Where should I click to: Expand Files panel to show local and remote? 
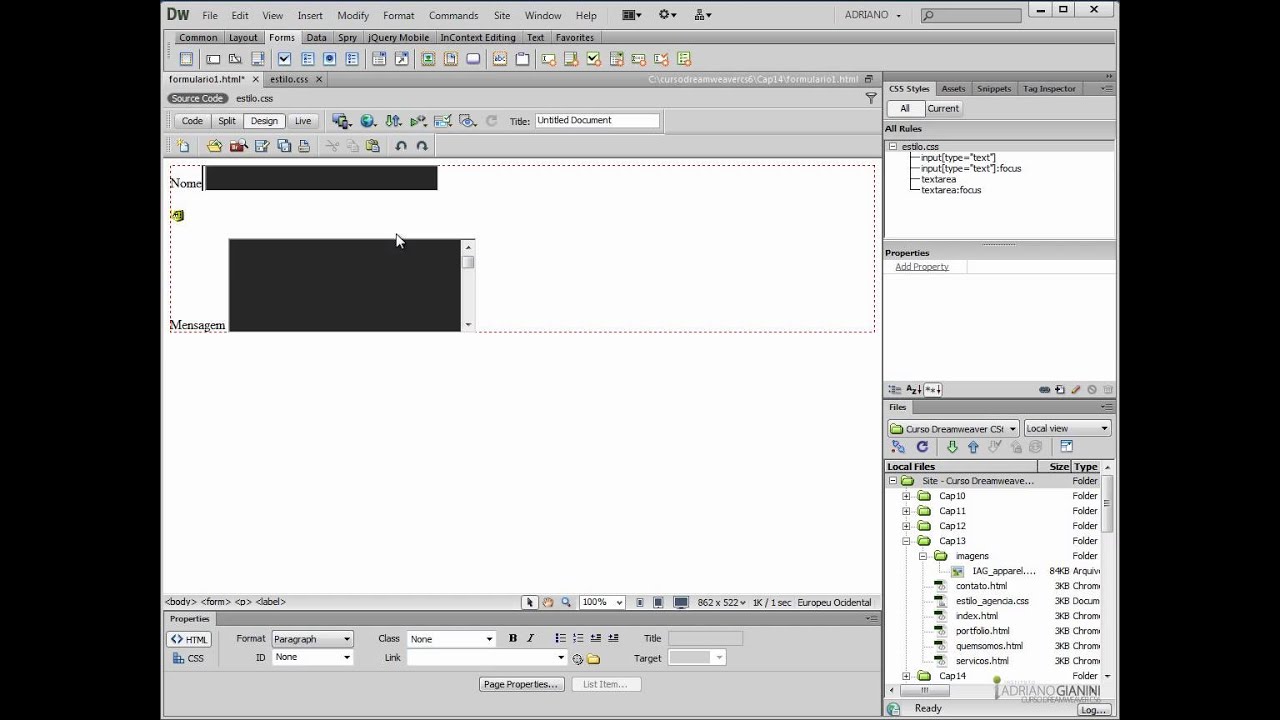coord(1066,447)
